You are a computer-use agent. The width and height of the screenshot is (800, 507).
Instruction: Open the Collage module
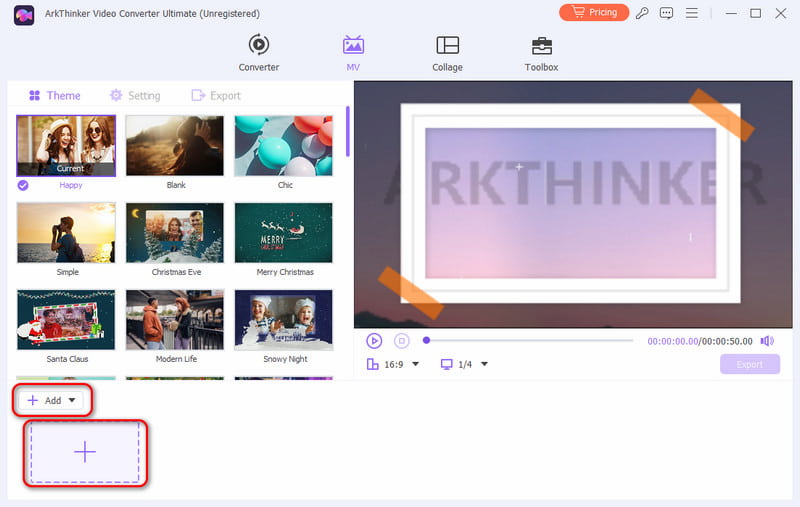[447, 53]
